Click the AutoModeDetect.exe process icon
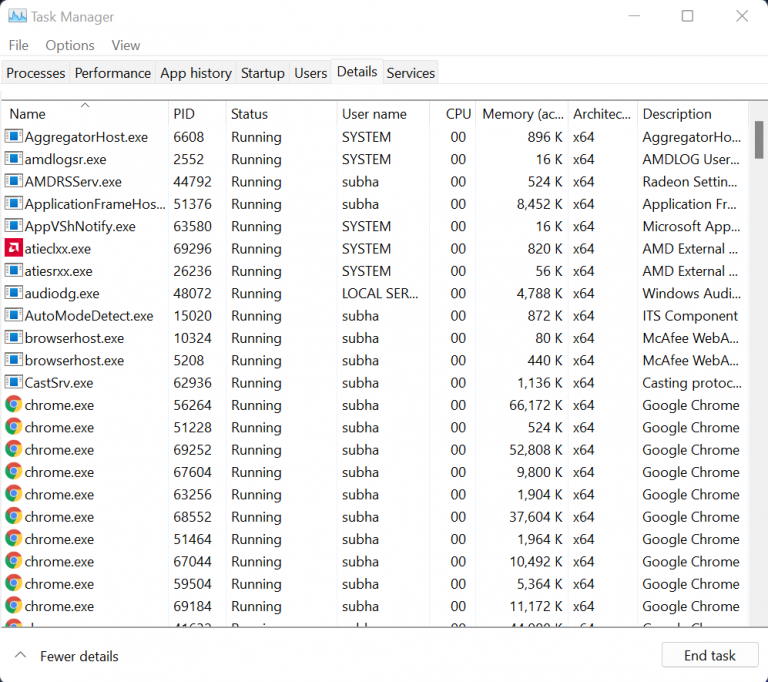Viewport: 768px width, 682px height. (13, 315)
